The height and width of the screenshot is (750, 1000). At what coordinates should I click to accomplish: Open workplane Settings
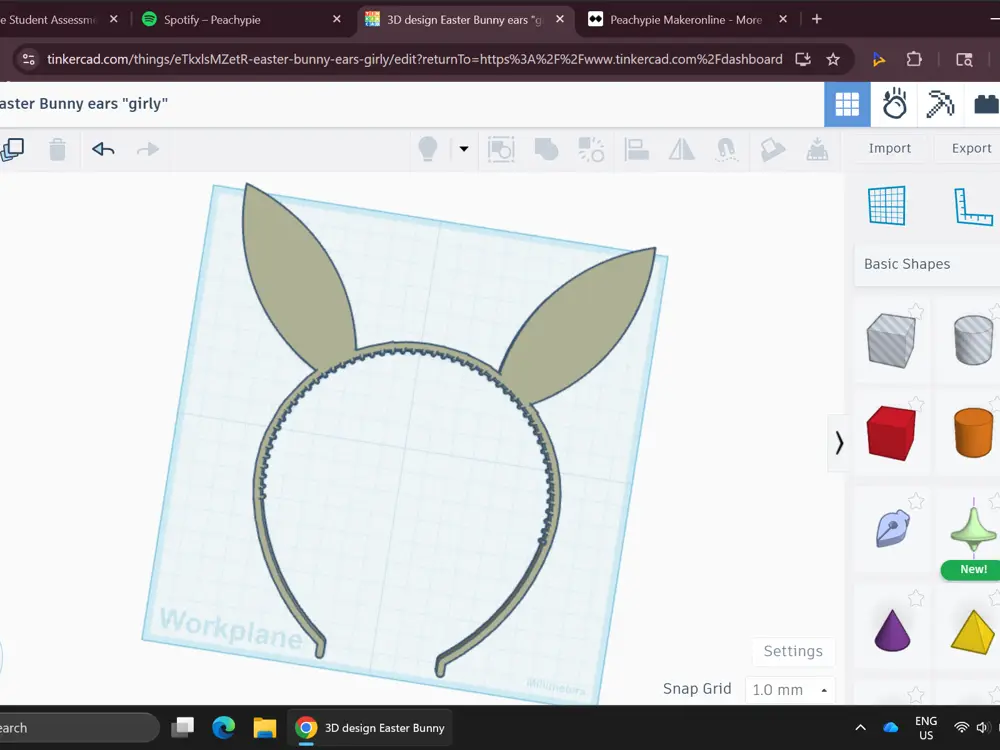(x=793, y=651)
